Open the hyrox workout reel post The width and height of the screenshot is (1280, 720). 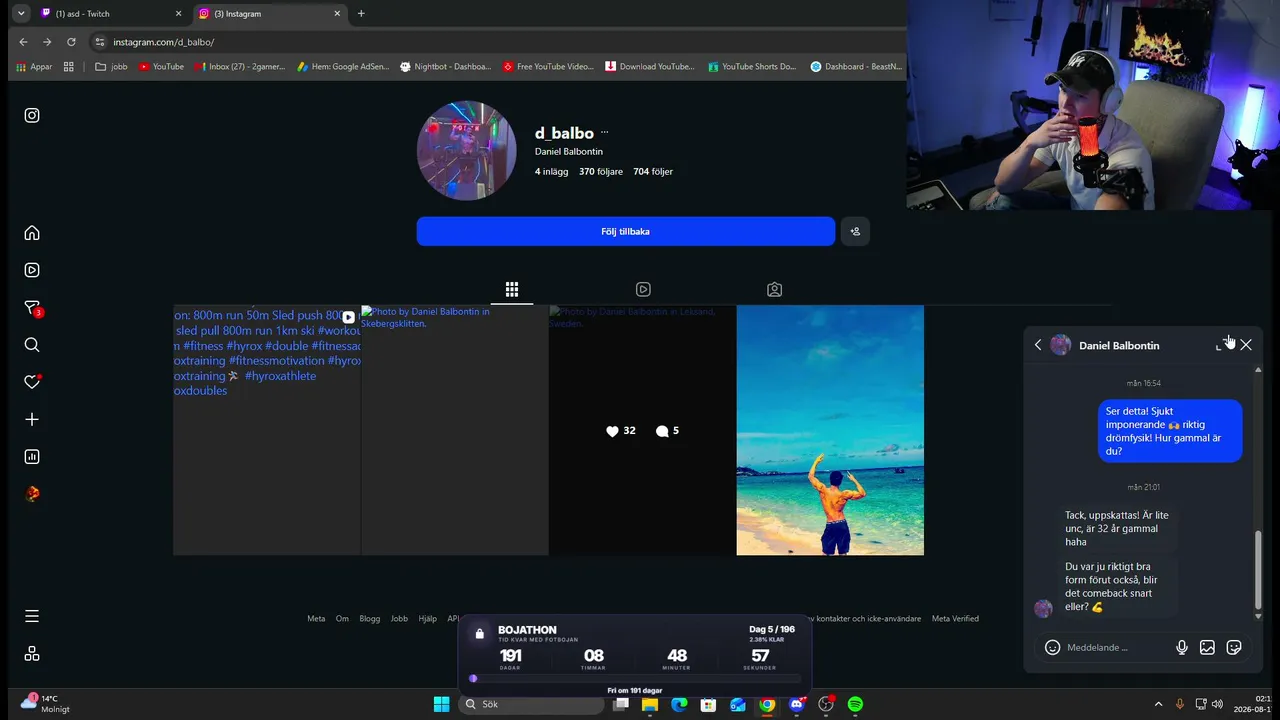point(267,430)
